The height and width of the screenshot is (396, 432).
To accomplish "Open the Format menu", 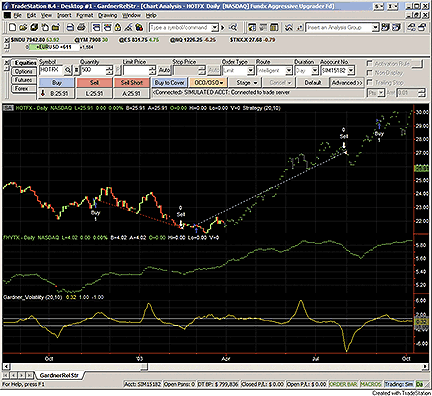I will [85, 15].
